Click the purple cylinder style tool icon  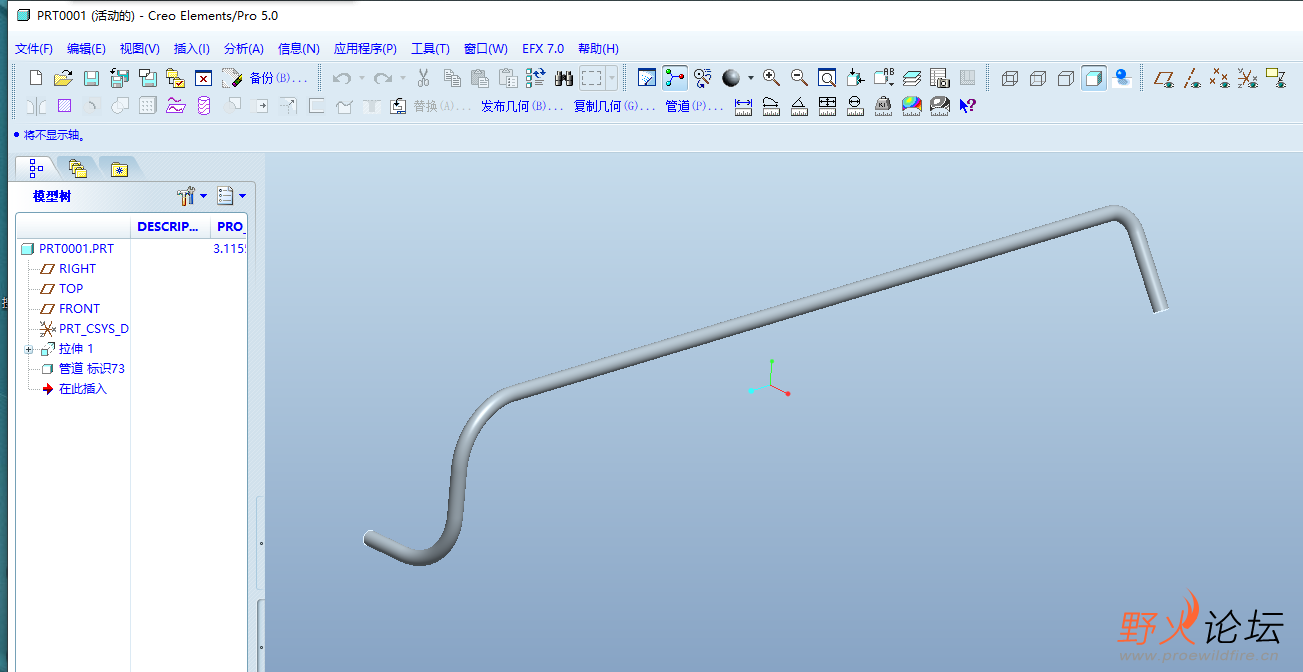pyautogui.click(x=204, y=105)
